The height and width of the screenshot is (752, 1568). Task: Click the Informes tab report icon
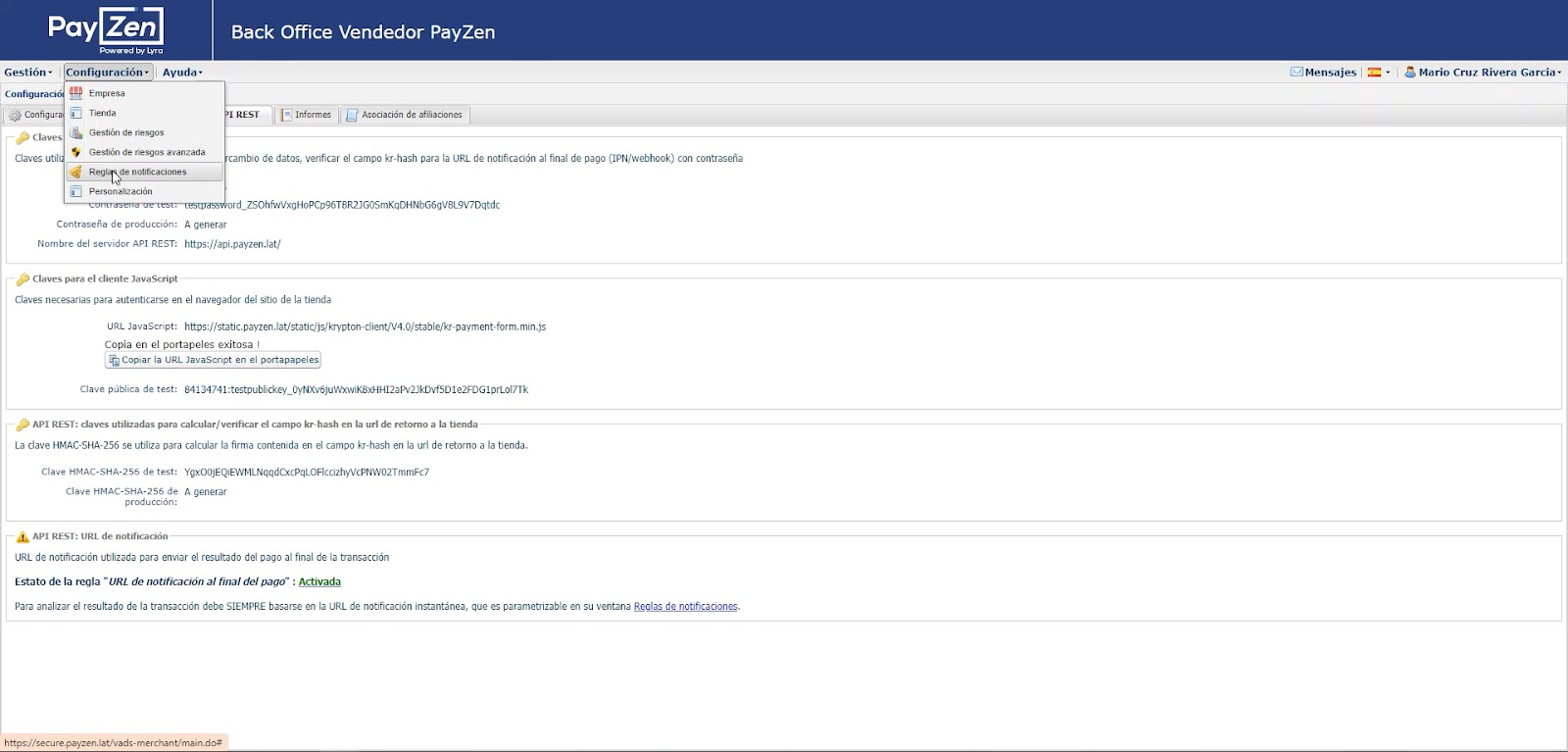pos(287,115)
